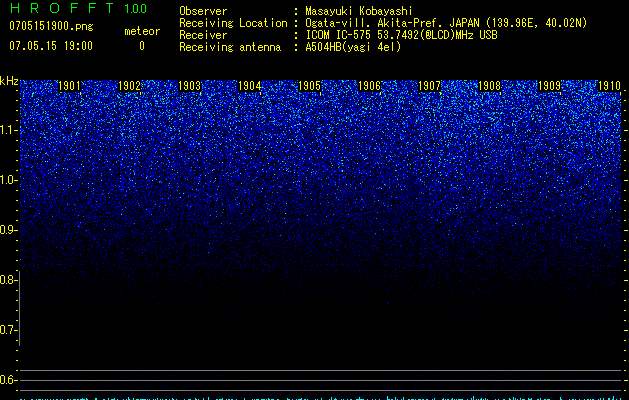Image resolution: width=629 pixels, height=400 pixels.
Task: Click the 1907 time marker
Action: tap(430, 86)
